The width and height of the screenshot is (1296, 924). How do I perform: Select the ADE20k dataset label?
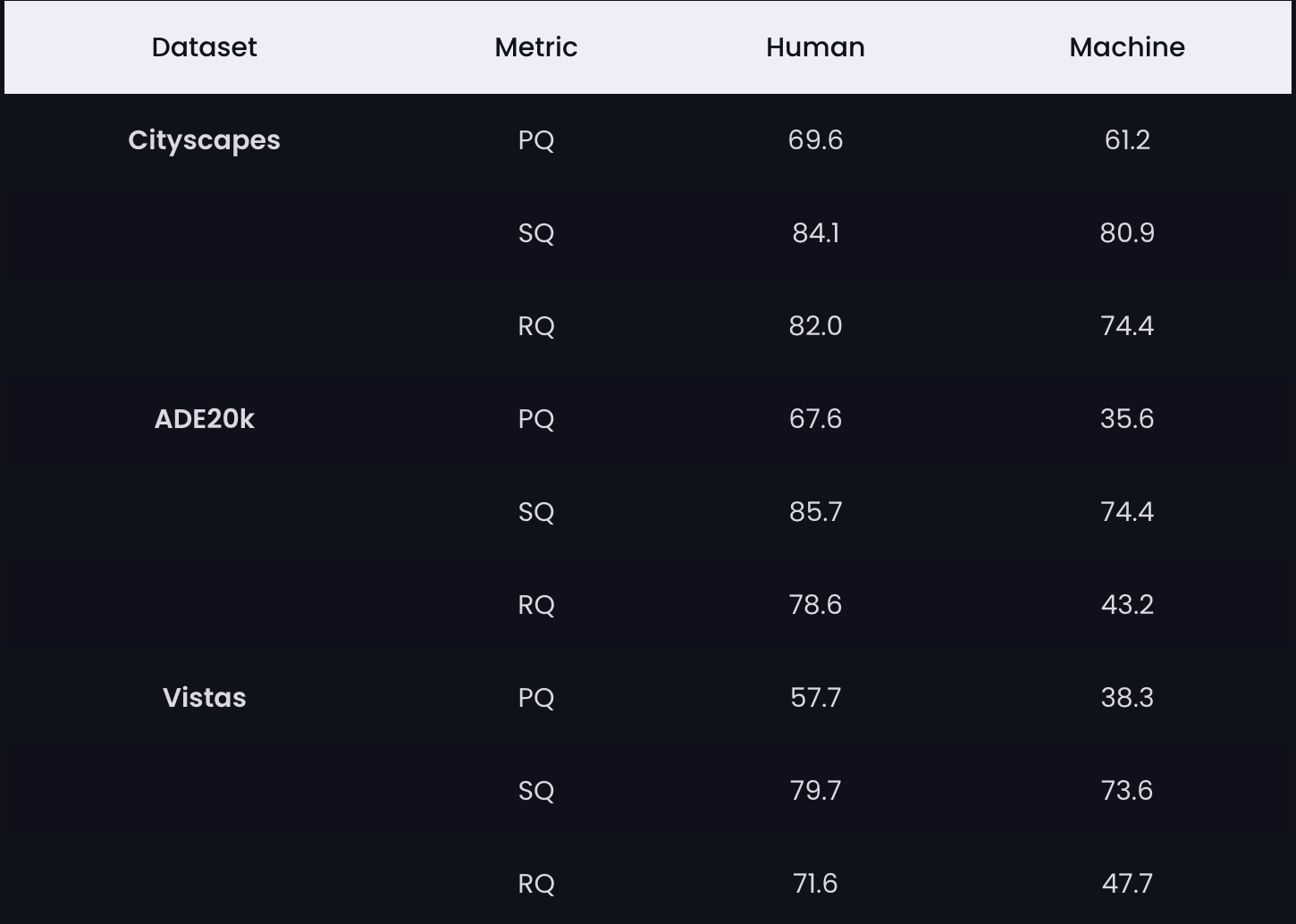pyautogui.click(x=204, y=418)
